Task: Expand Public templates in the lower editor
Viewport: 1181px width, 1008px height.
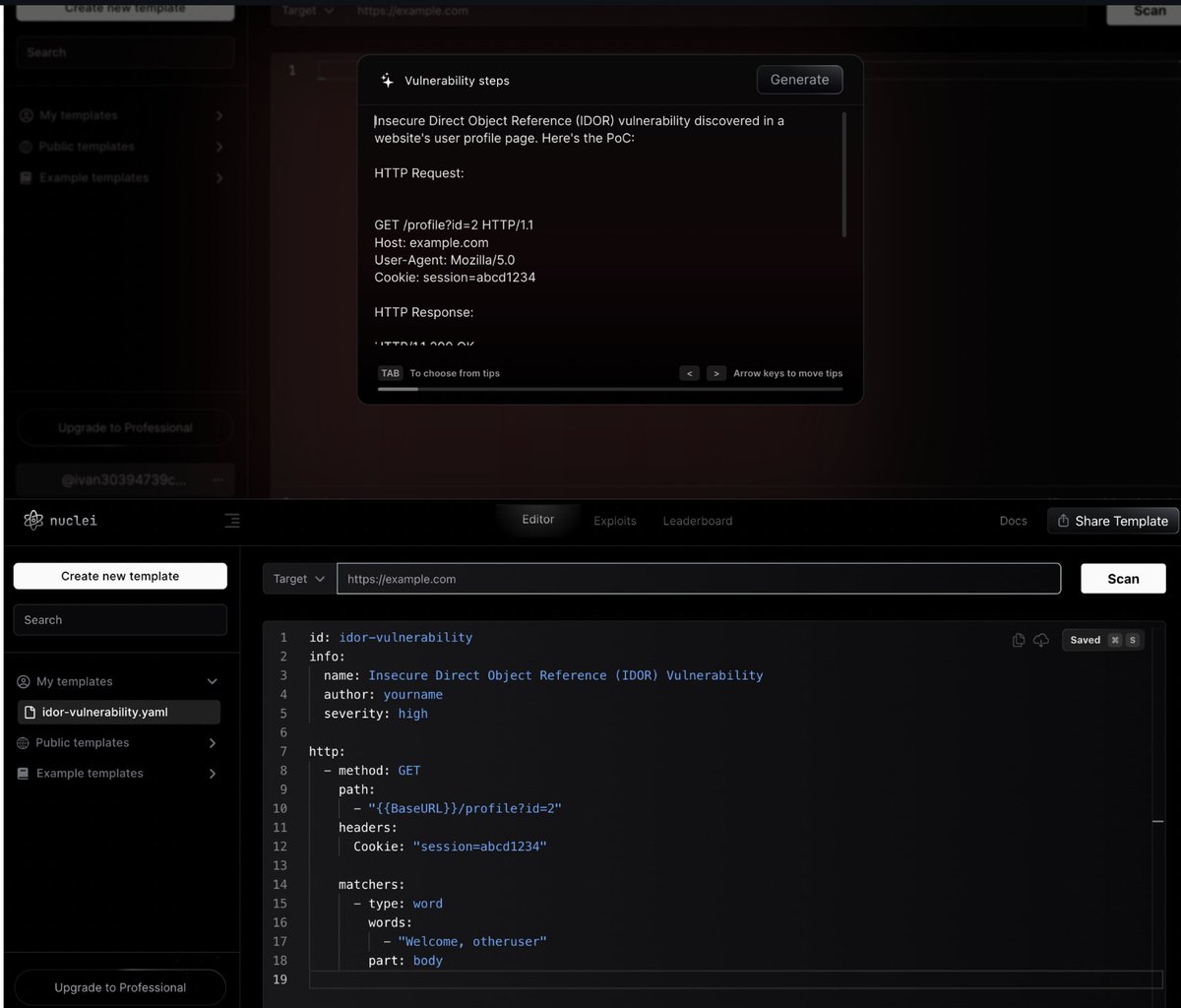Action: [x=212, y=742]
